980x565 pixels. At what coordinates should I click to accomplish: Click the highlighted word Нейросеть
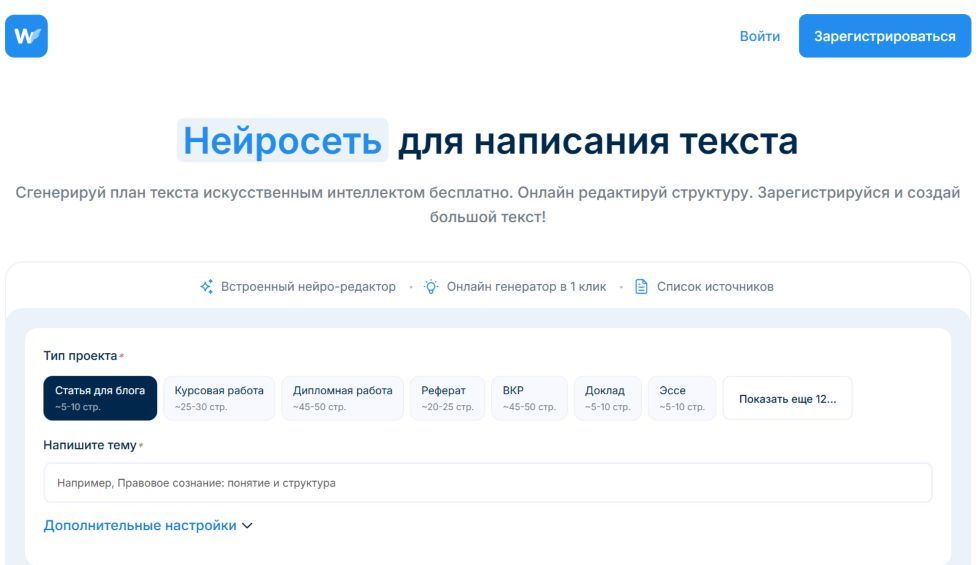(282, 140)
